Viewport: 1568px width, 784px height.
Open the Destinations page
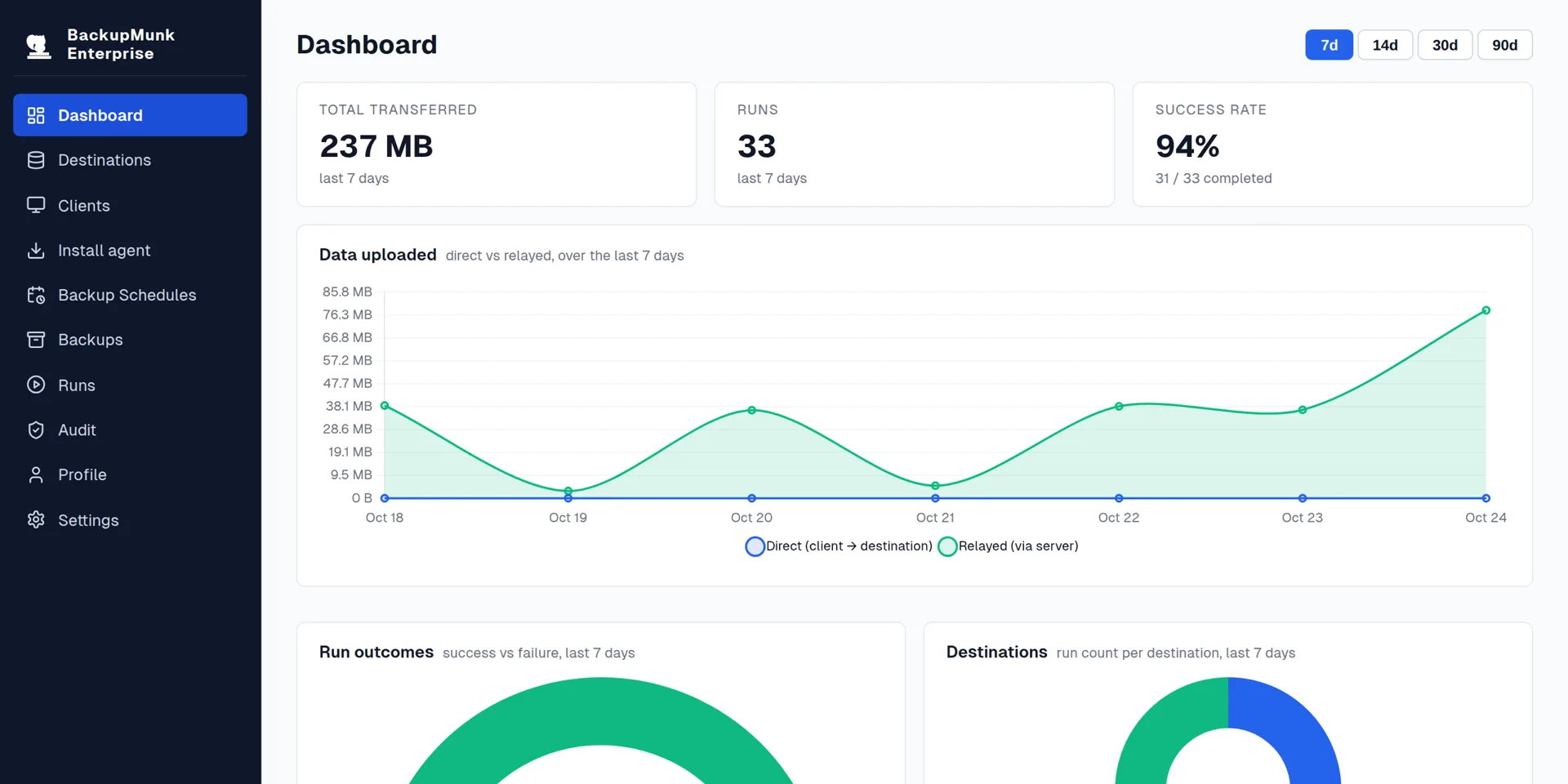coord(130,160)
